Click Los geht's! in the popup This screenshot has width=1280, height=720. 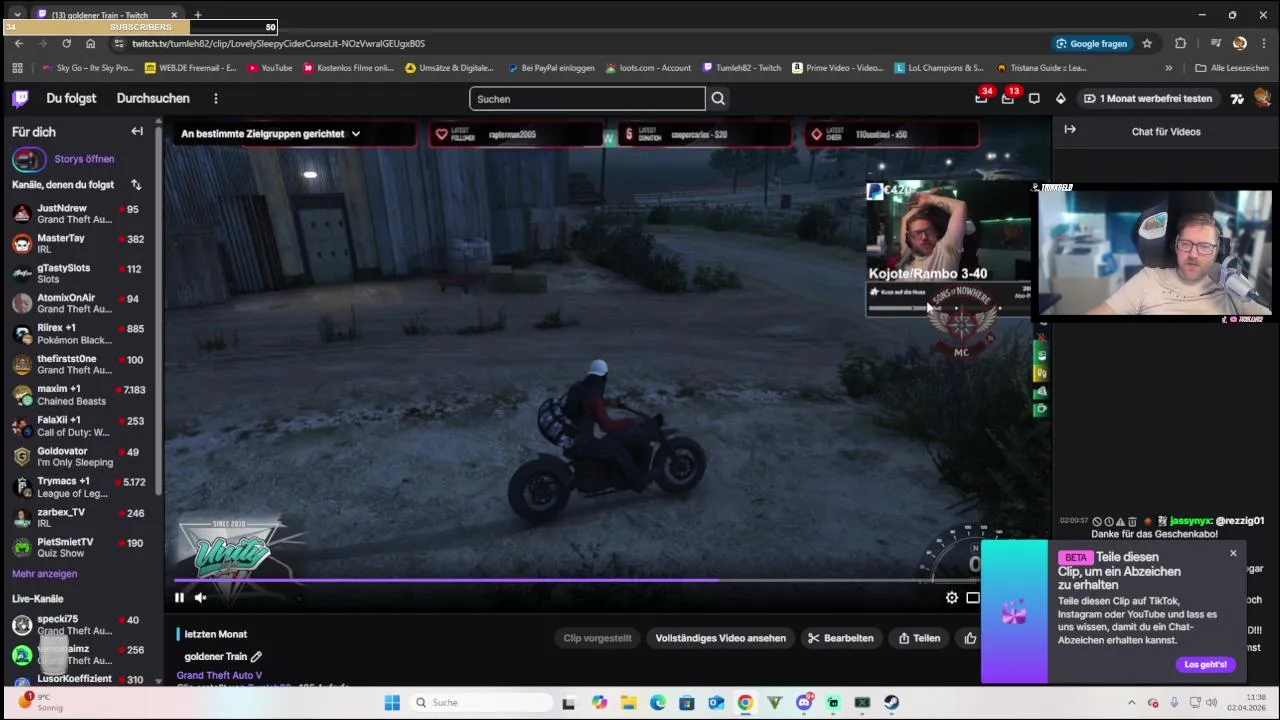coord(1205,664)
